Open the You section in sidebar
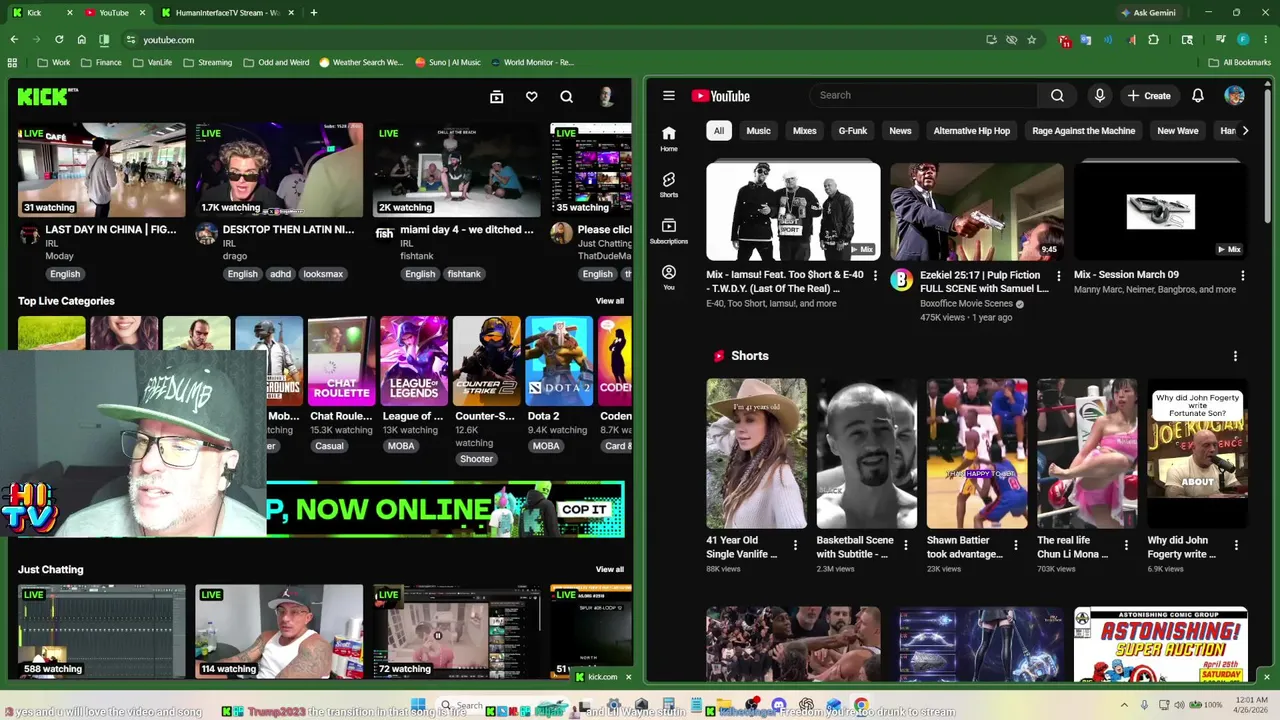 click(x=669, y=277)
